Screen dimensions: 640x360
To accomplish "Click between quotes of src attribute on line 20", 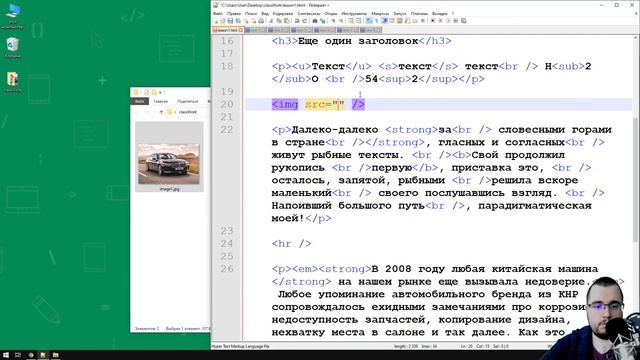I will pos(338,104).
